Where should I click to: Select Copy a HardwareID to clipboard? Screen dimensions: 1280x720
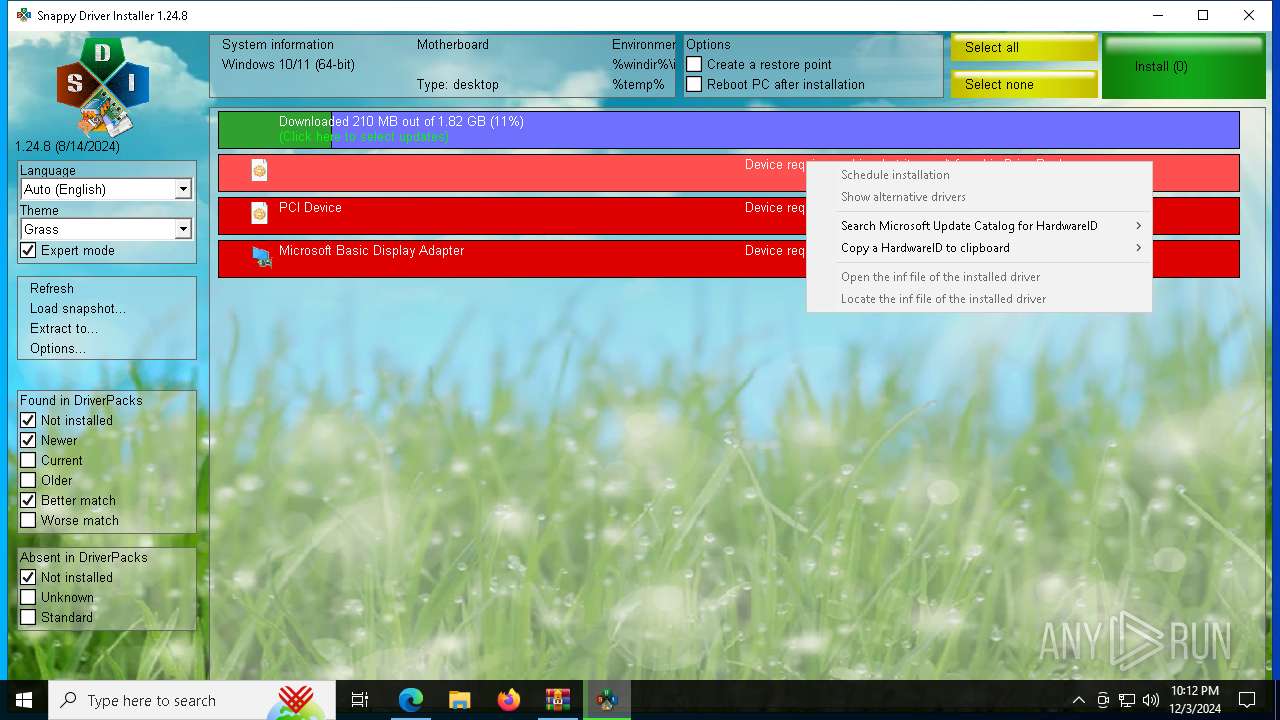pos(979,248)
